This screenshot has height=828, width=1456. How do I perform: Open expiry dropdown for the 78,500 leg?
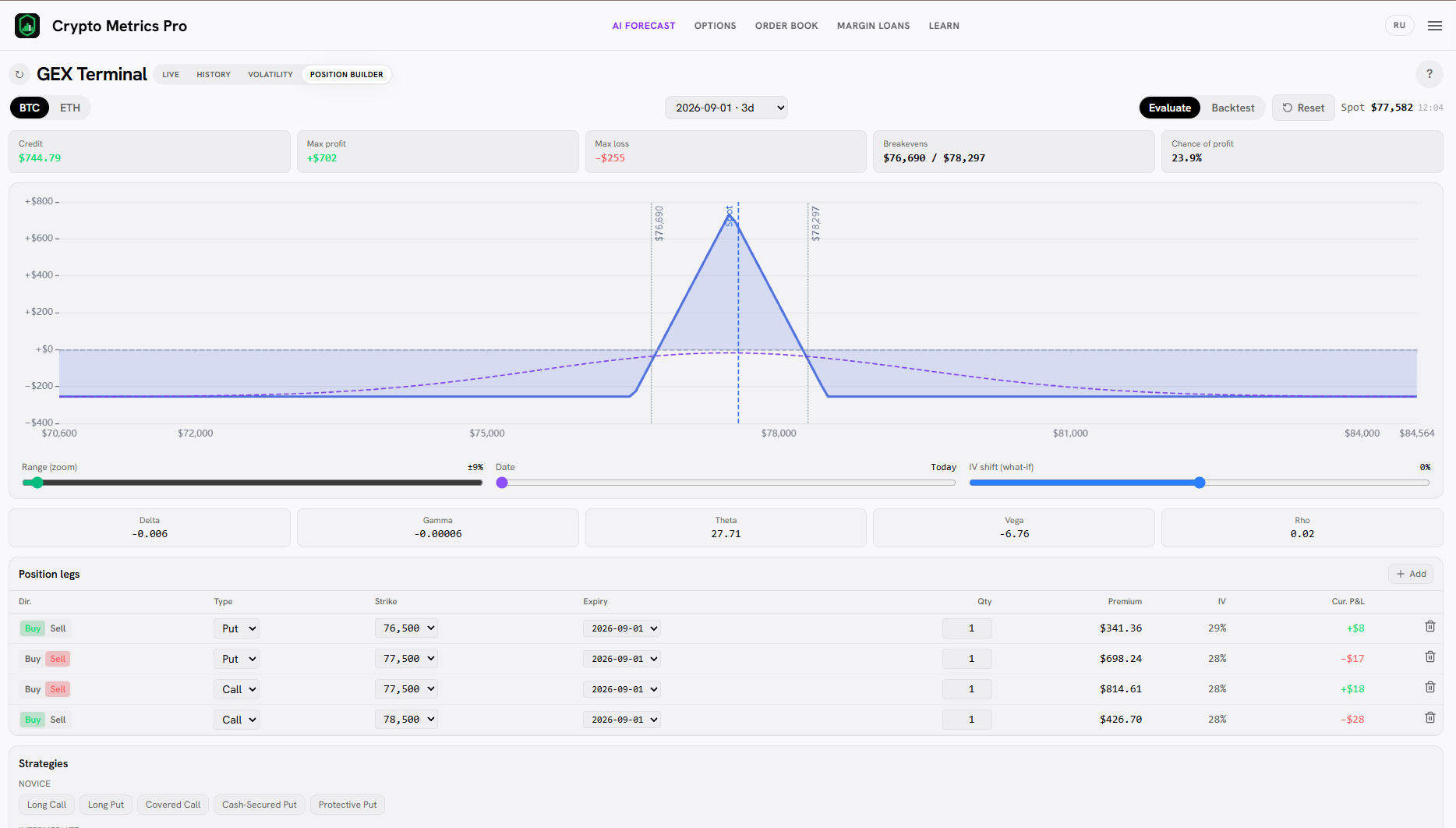coord(622,720)
